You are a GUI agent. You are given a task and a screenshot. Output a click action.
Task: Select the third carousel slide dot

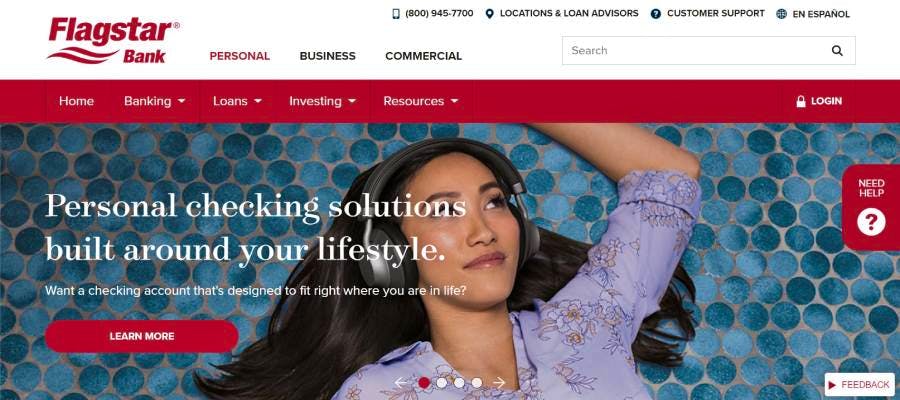click(459, 383)
